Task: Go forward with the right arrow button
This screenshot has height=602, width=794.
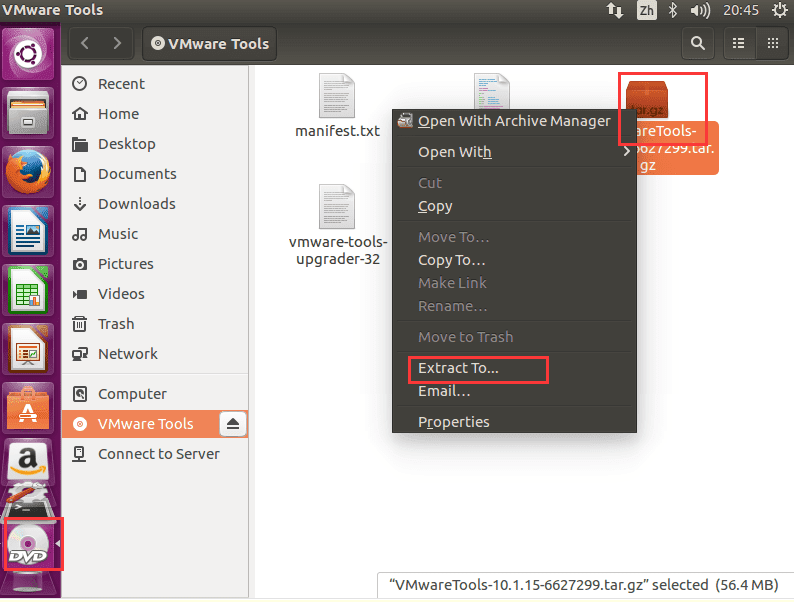Action: (x=117, y=44)
